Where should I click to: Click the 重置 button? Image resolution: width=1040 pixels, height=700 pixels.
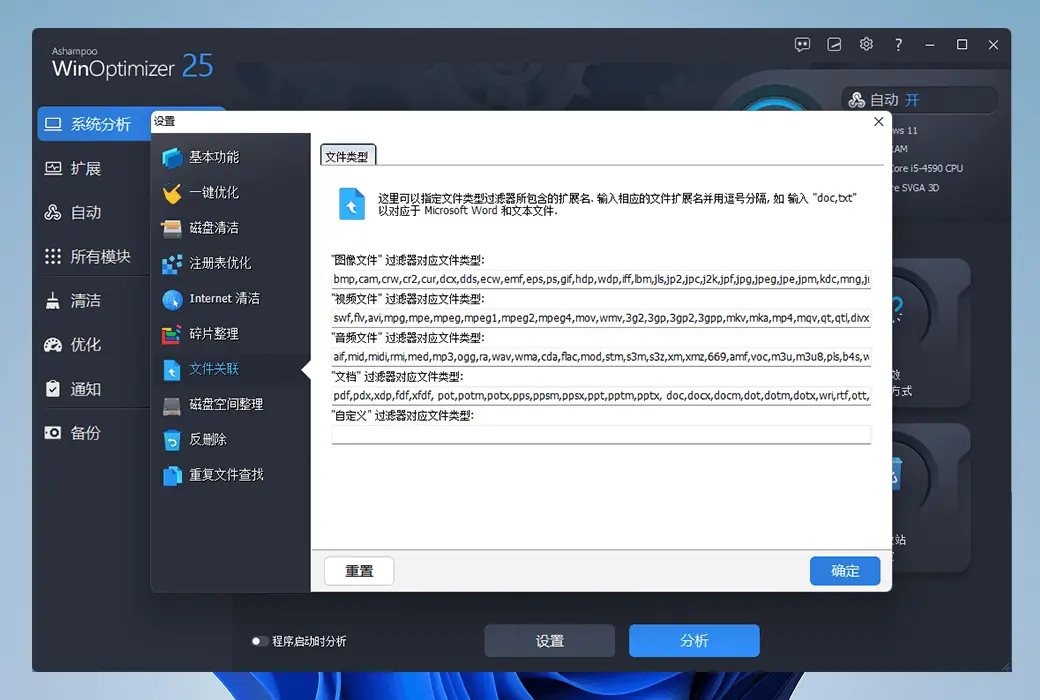point(359,571)
